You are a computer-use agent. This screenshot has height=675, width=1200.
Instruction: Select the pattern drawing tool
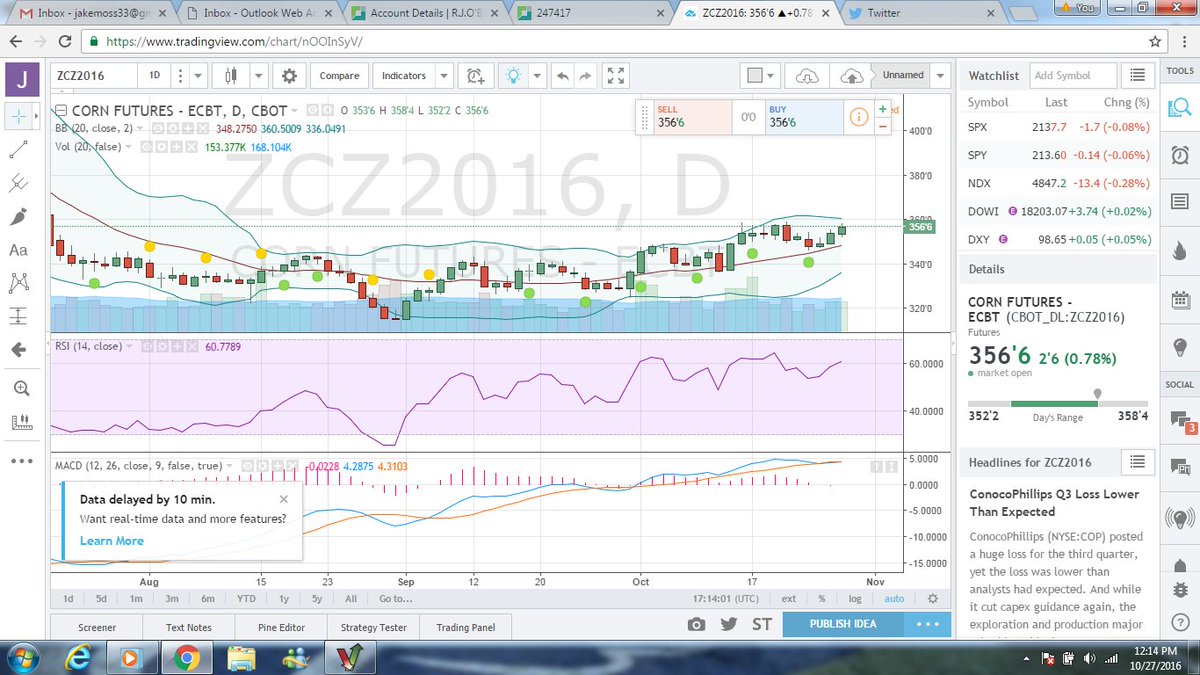coord(18,283)
